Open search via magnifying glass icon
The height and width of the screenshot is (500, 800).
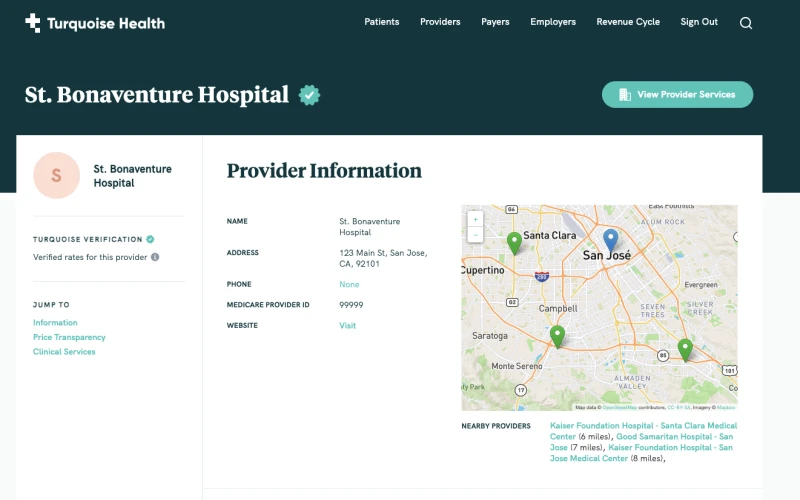point(746,23)
